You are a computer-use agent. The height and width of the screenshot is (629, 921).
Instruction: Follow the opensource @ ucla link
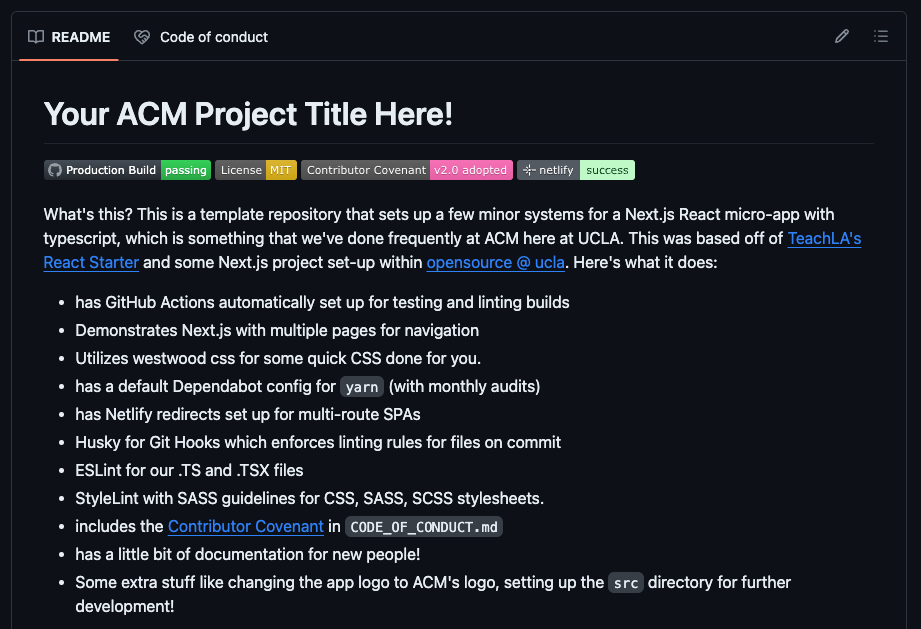pyautogui.click(x=495, y=262)
